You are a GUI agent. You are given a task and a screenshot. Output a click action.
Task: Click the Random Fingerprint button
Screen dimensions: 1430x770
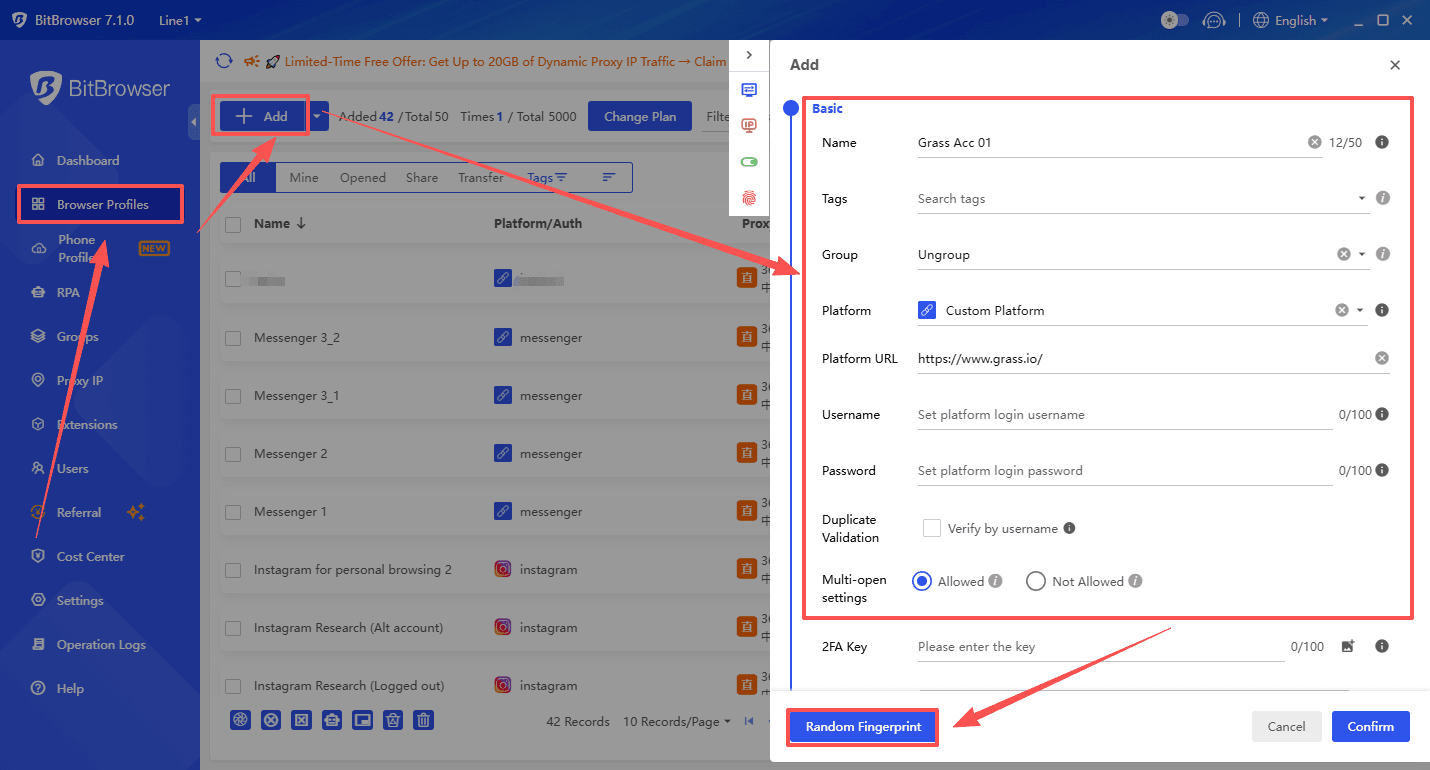tap(862, 727)
